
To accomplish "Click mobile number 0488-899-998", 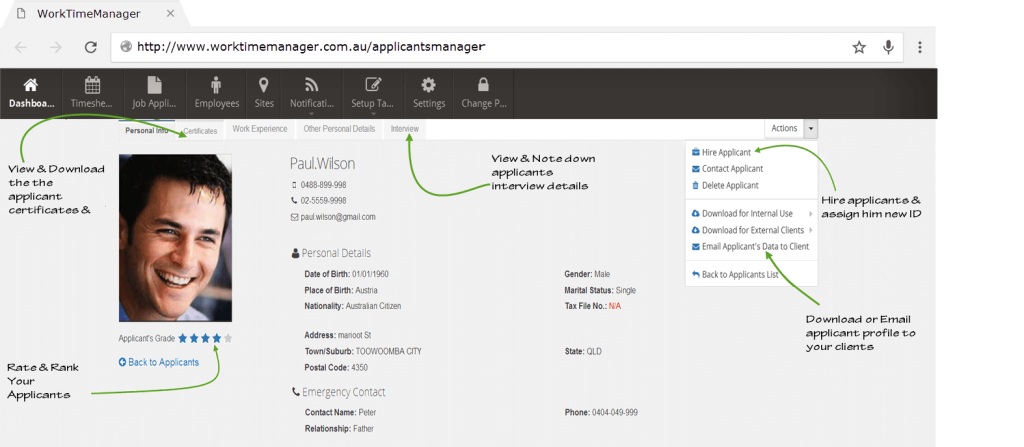I will (x=323, y=185).
